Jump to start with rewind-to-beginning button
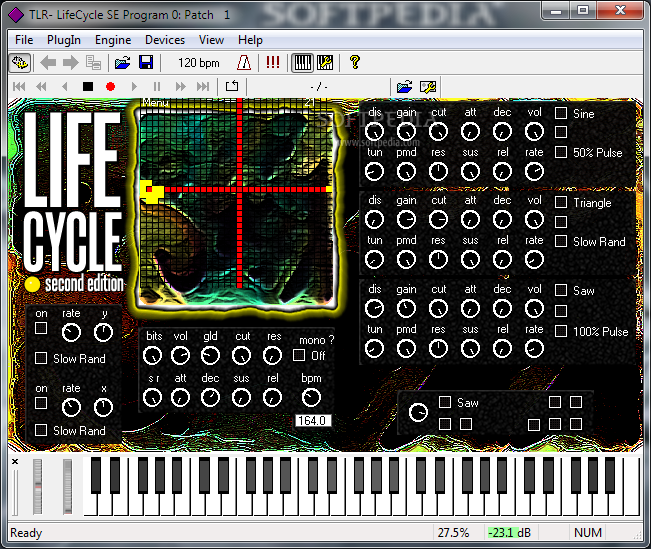 coord(19,86)
